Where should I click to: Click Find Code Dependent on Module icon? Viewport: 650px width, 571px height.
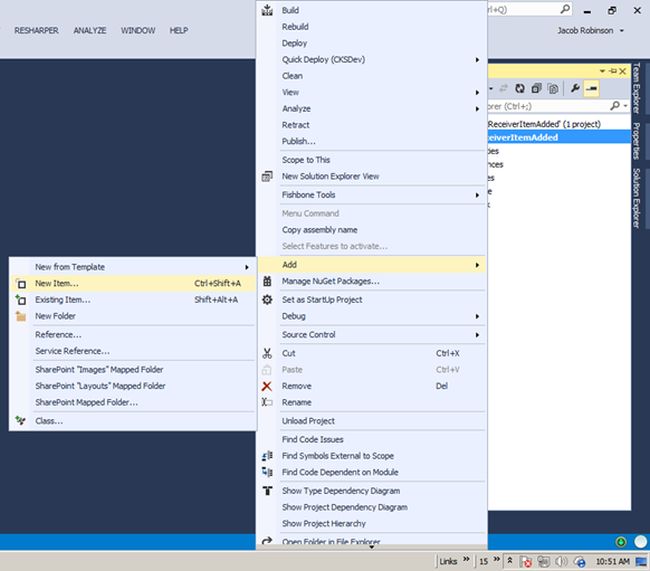pyautogui.click(x=267, y=472)
